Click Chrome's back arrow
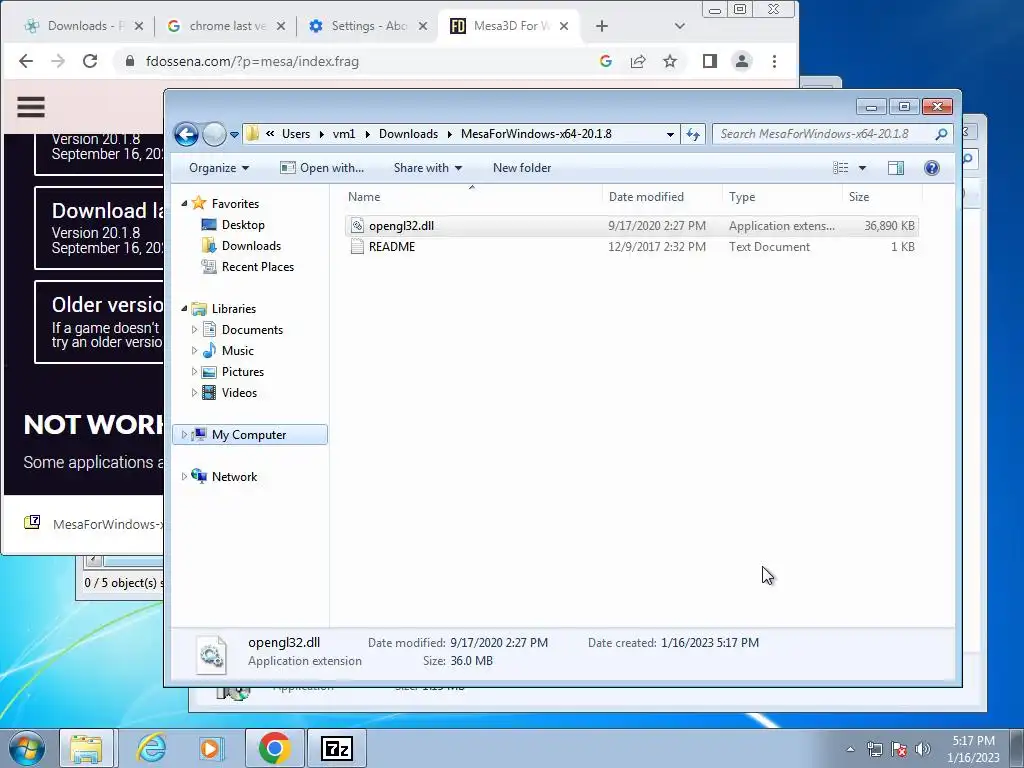Image resolution: width=1024 pixels, height=768 pixels. 26,61
